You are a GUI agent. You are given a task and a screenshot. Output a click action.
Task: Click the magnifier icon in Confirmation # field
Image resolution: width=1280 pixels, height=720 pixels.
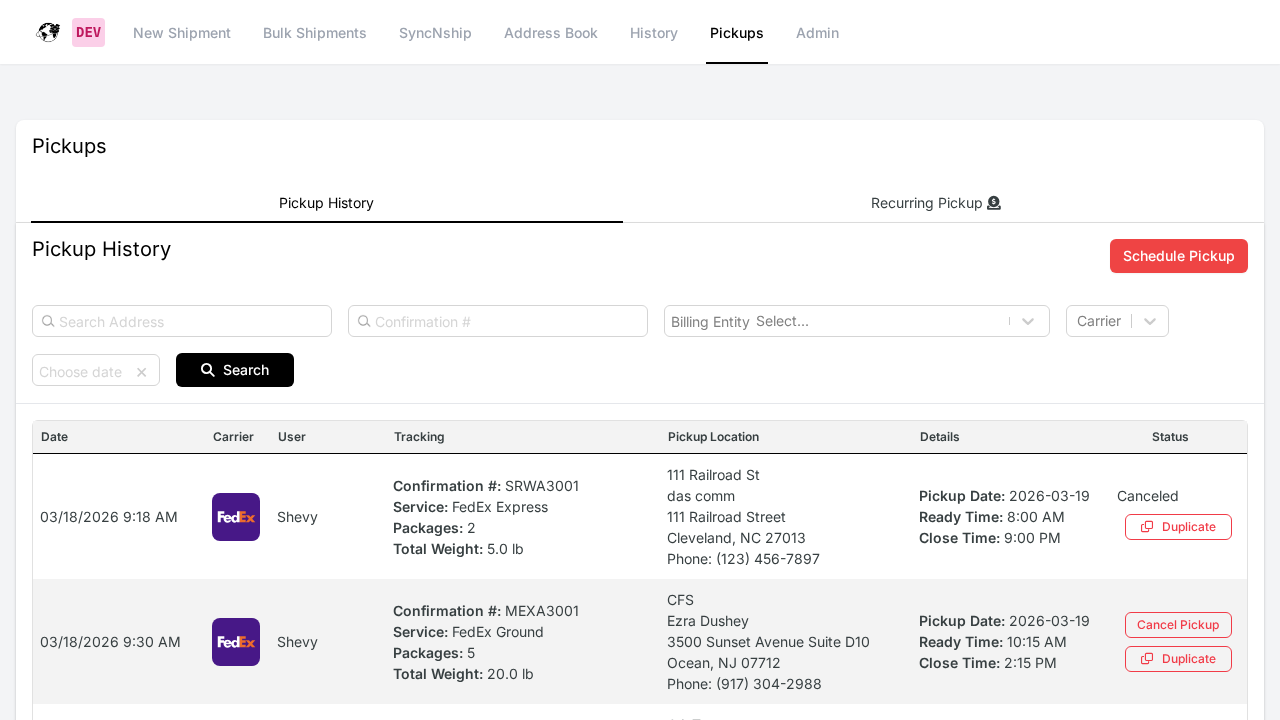365,321
